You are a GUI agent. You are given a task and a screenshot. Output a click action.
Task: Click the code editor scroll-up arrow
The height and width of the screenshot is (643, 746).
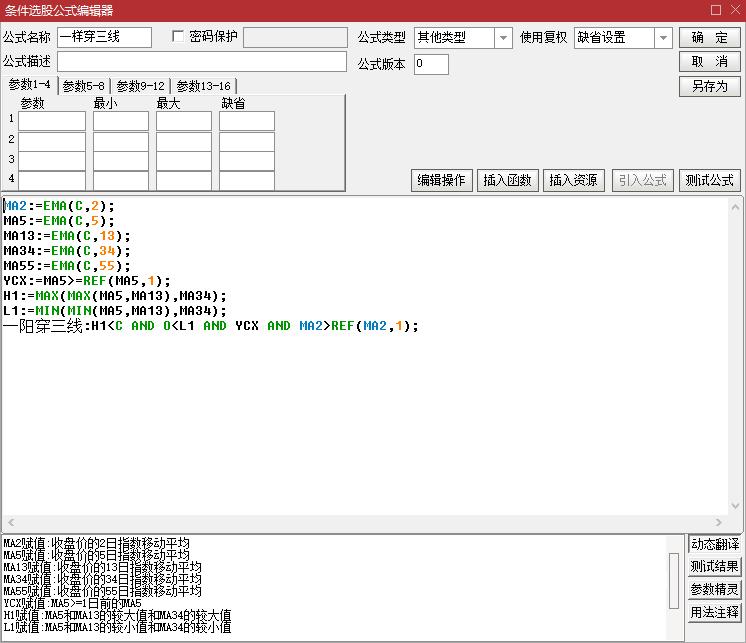735,207
